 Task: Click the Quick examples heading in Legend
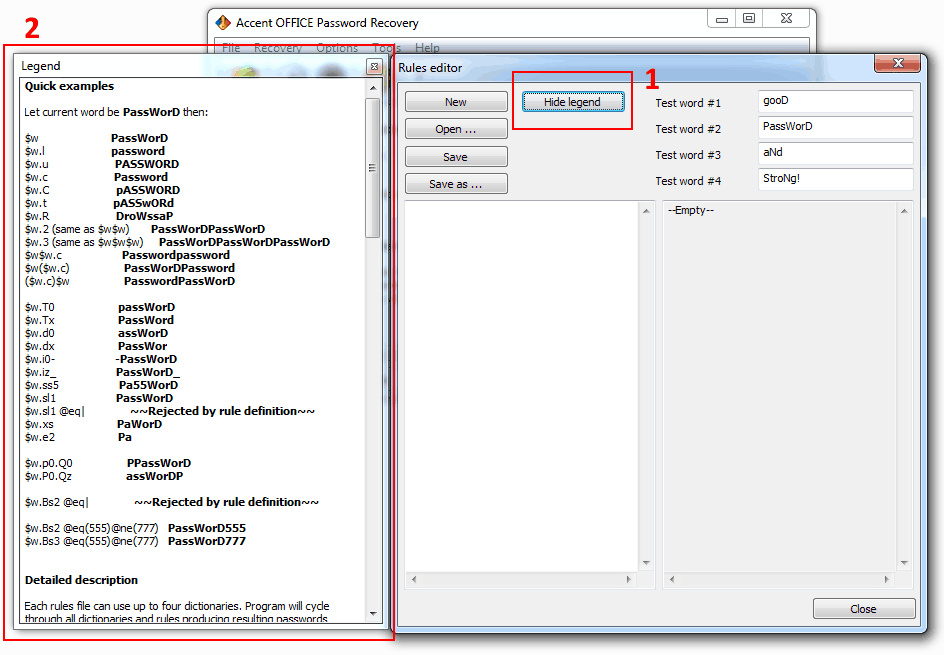tap(69, 86)
